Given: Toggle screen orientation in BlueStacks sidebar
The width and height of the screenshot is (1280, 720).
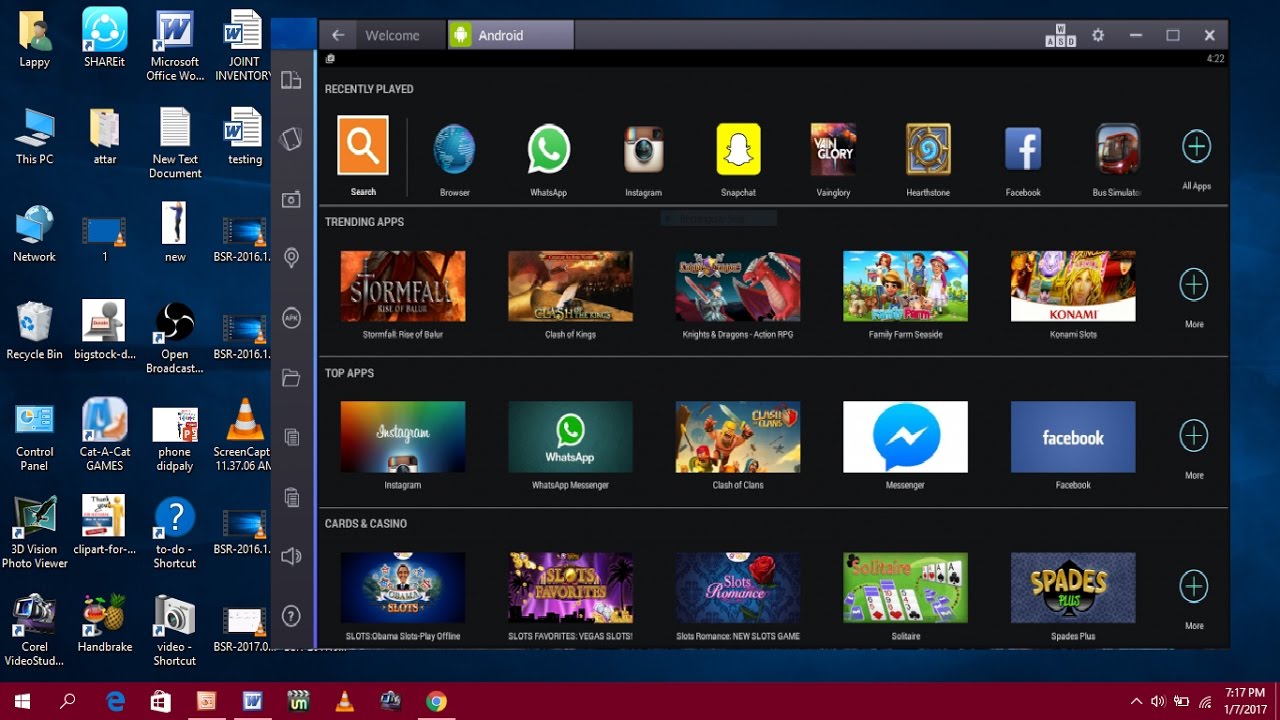Looking at the screenshot, I should coord(291,80).
